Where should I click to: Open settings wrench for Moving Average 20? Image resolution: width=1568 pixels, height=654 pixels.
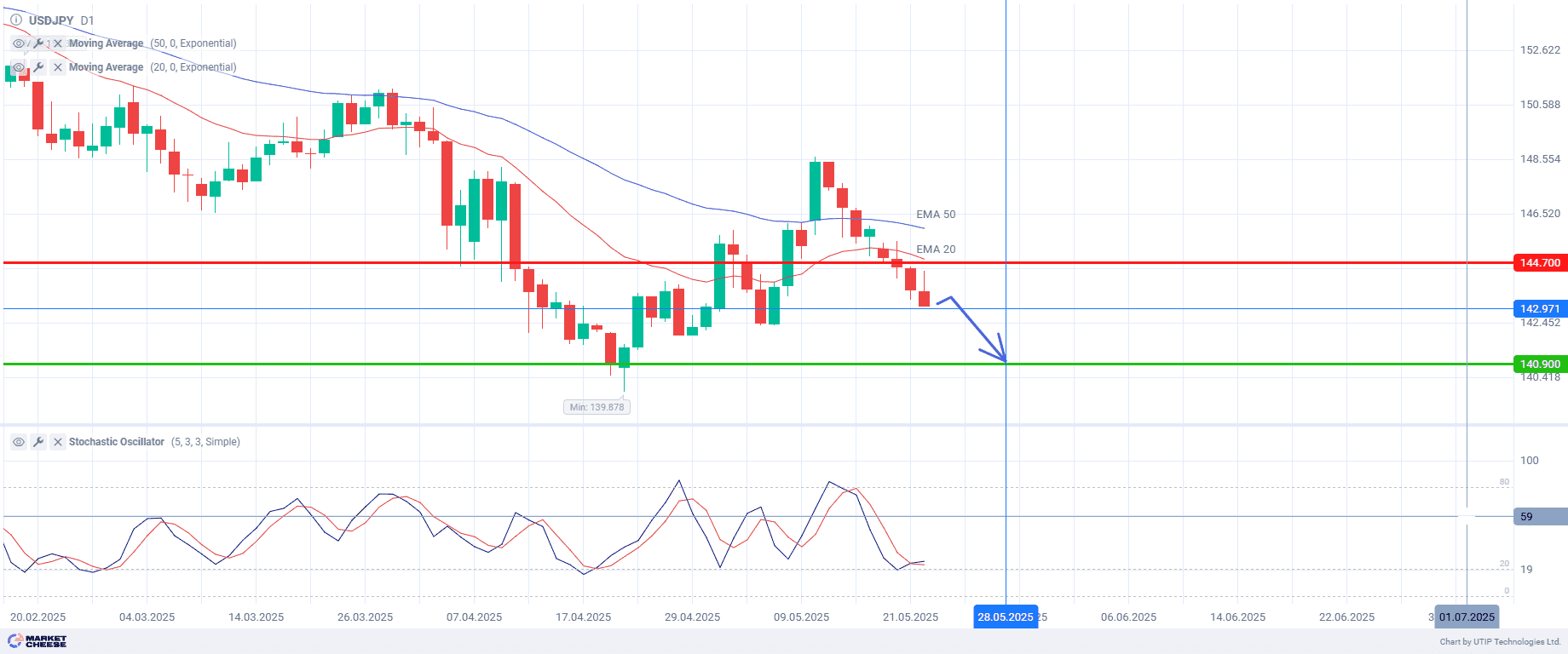pos(38,67)
